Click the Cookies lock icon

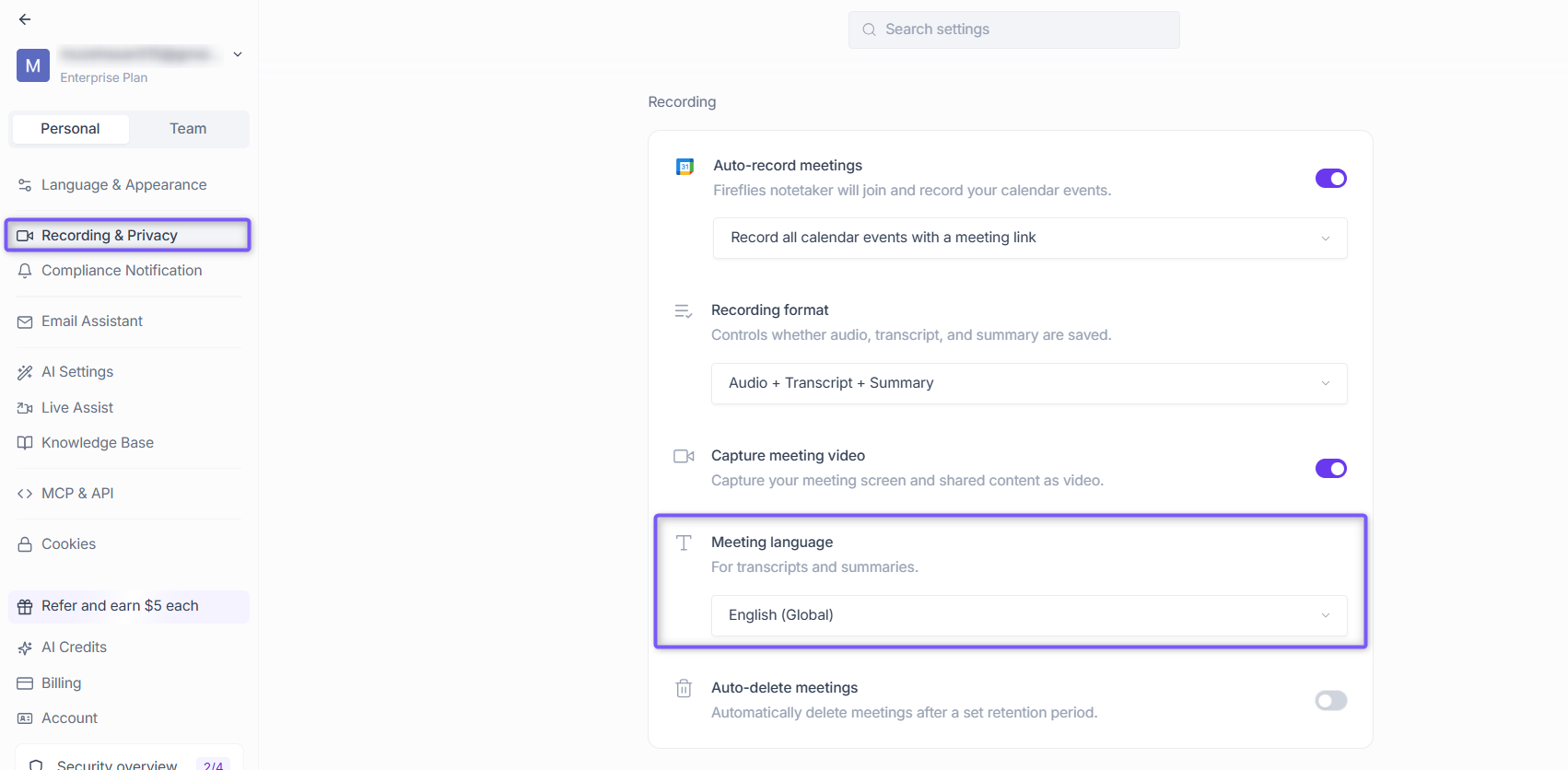[25, 544]
